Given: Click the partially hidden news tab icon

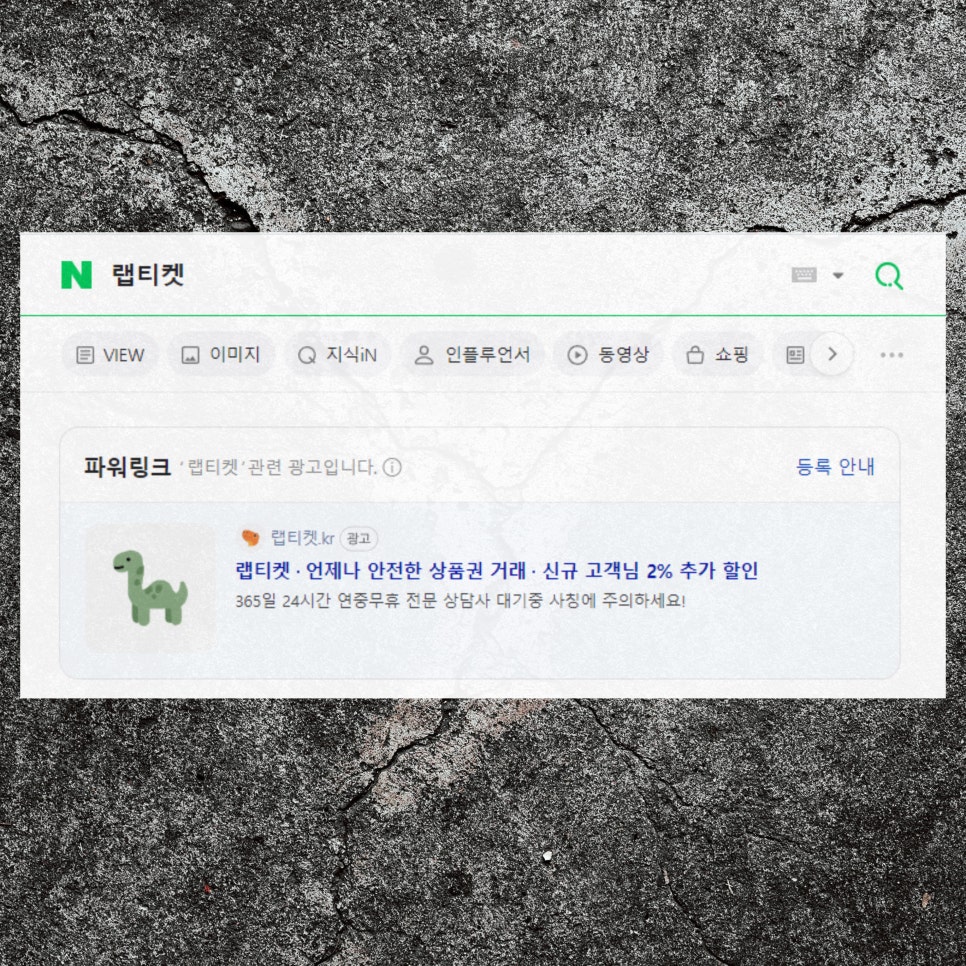Looking at the screenshot, I should [795, 355].
